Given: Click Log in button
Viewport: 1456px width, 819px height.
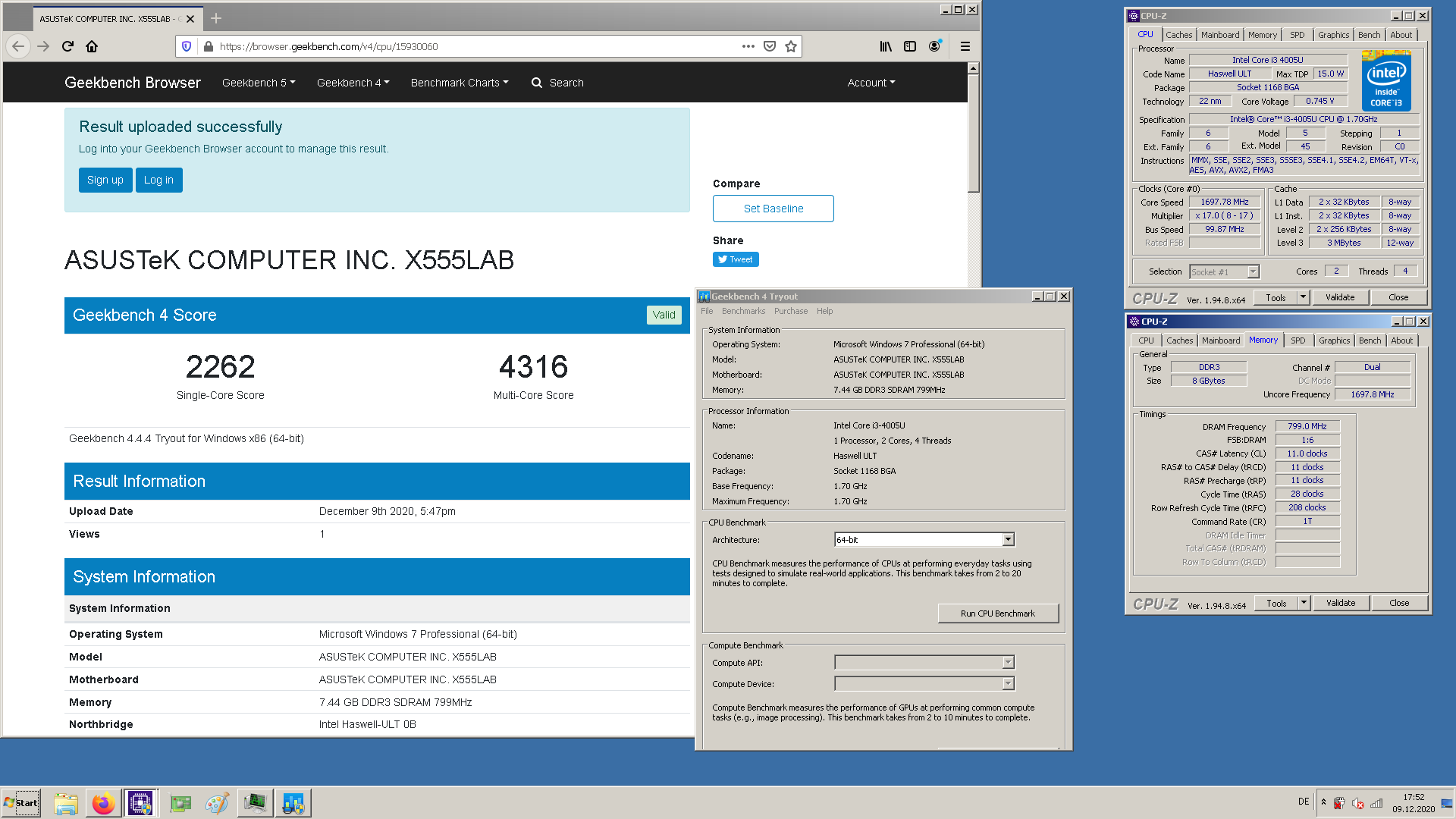Looking at the screenshot, I should (158, 180).
